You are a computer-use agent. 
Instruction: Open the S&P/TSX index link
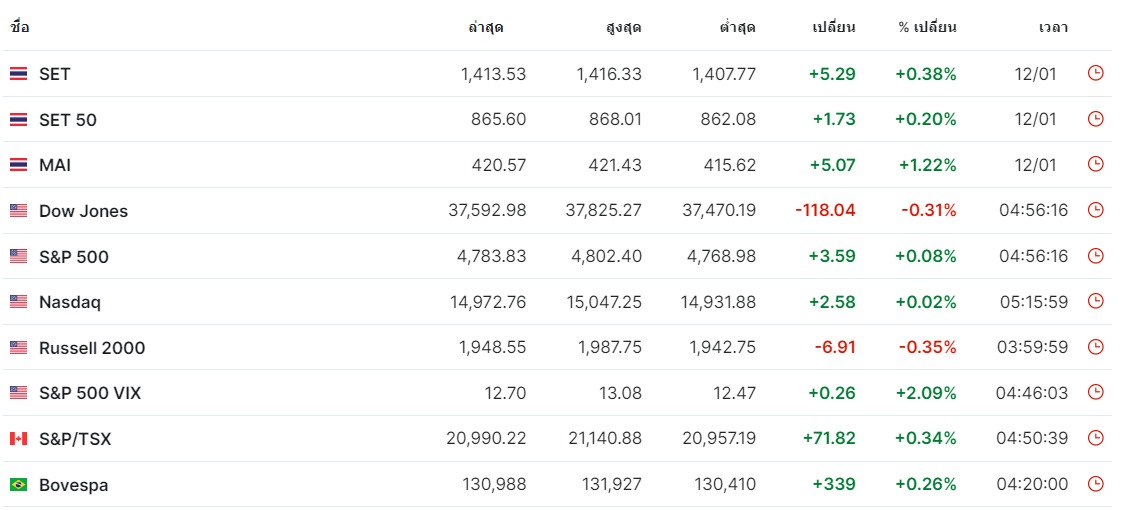pyautogui.click(x=75, y=439)
